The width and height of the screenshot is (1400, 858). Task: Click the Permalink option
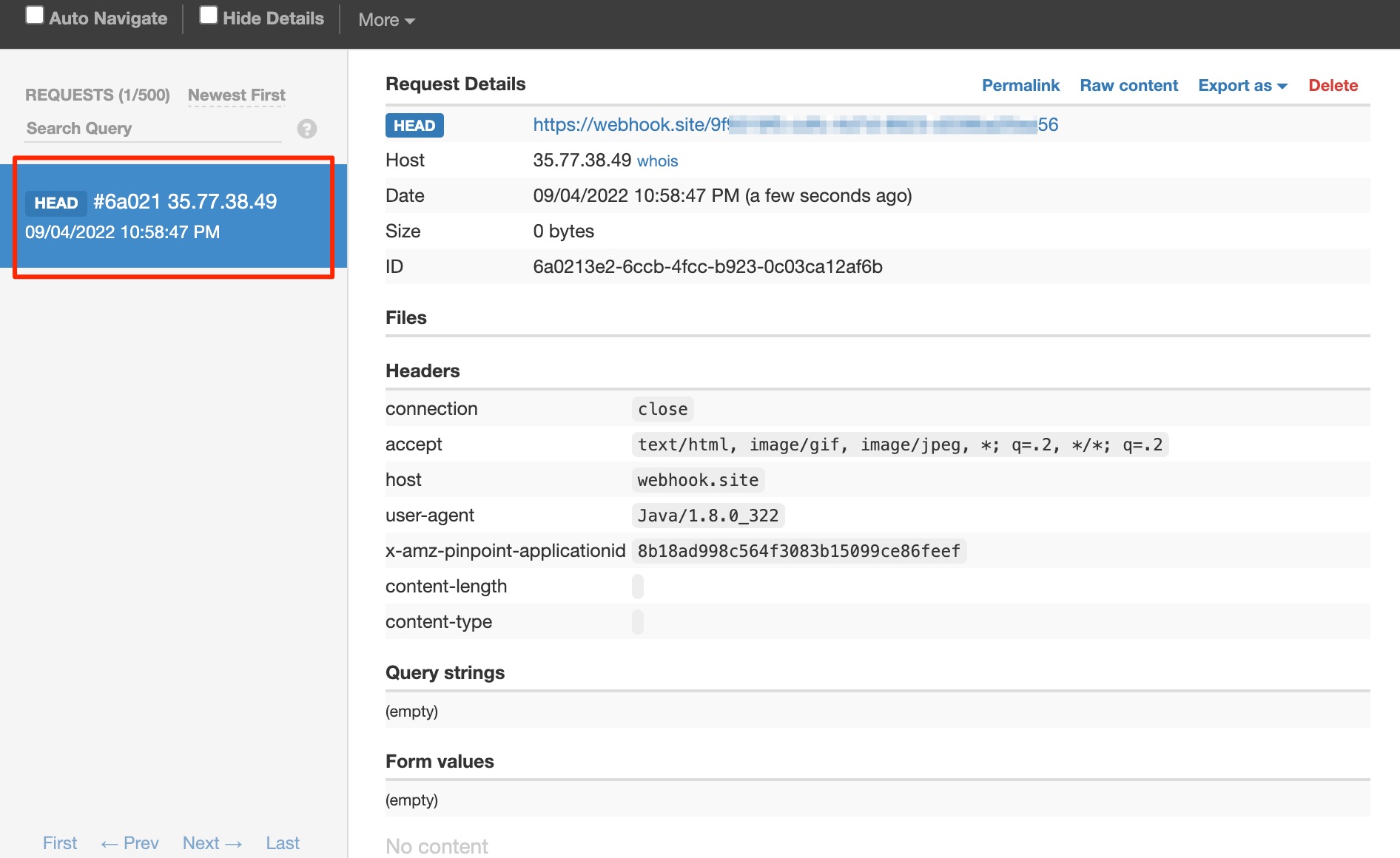1020,85
